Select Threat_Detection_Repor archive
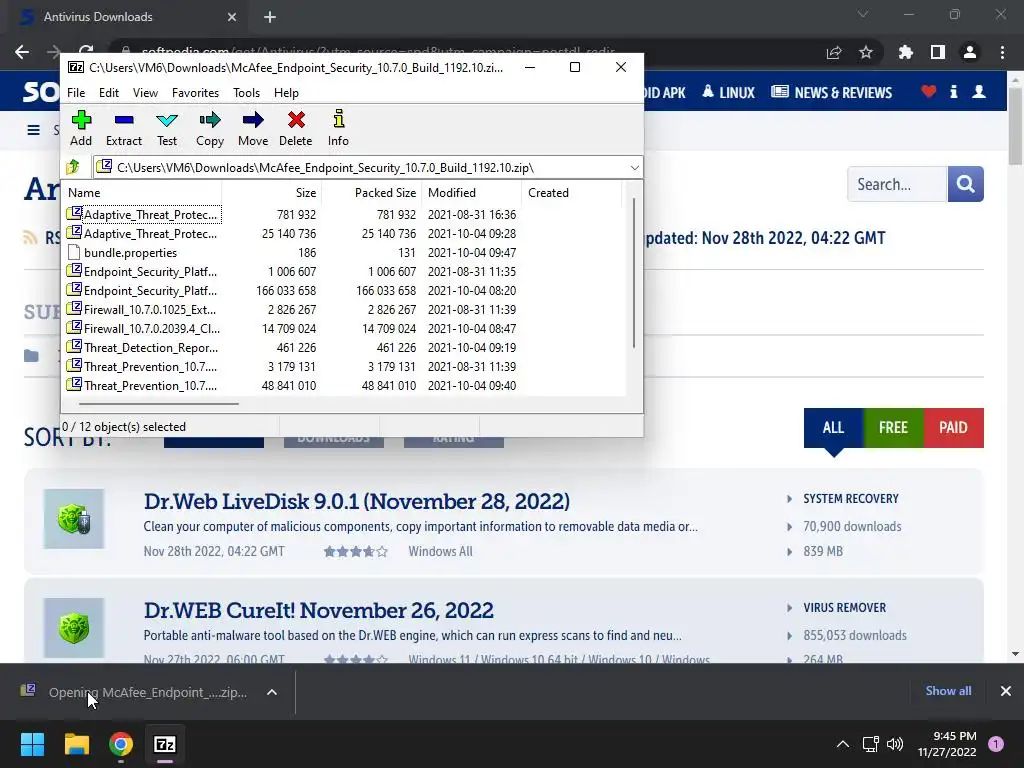 pos(143,347)
